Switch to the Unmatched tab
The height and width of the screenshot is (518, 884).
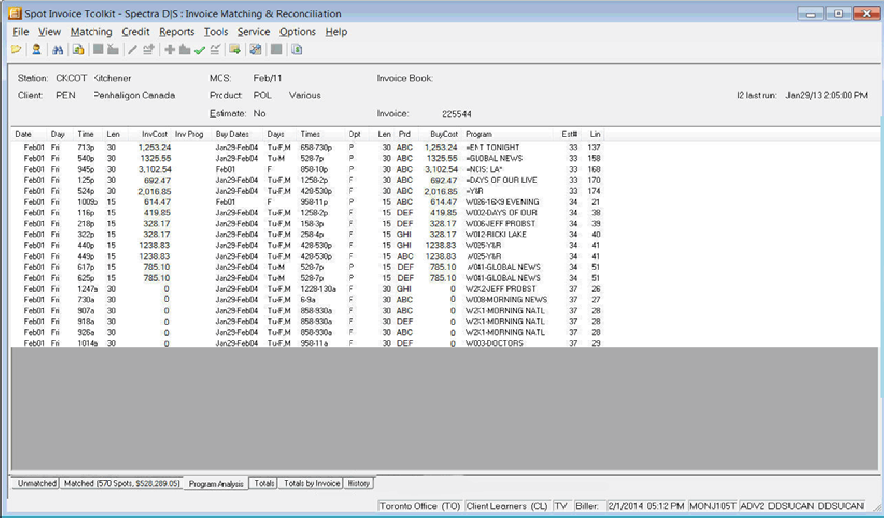tap(37, 483)
